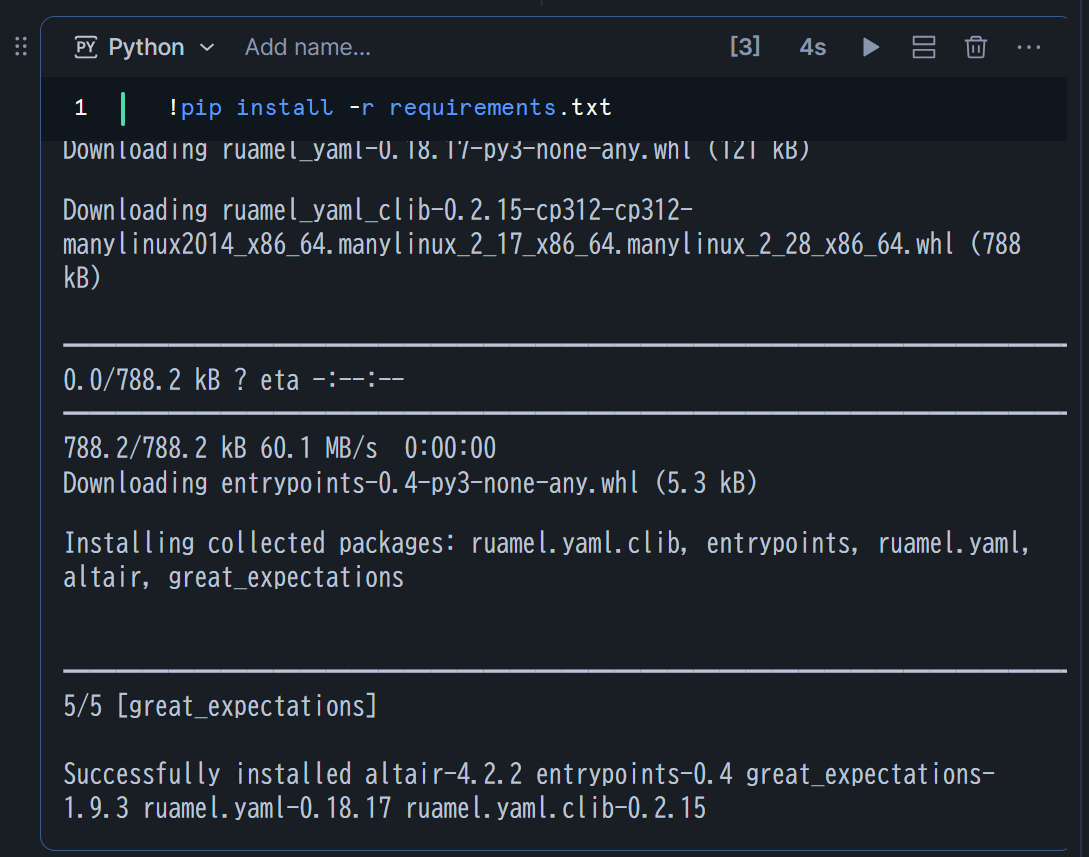Click the 4s execution duration label
The width and height of the screenshot is (1089, 857).
(813, 47)
